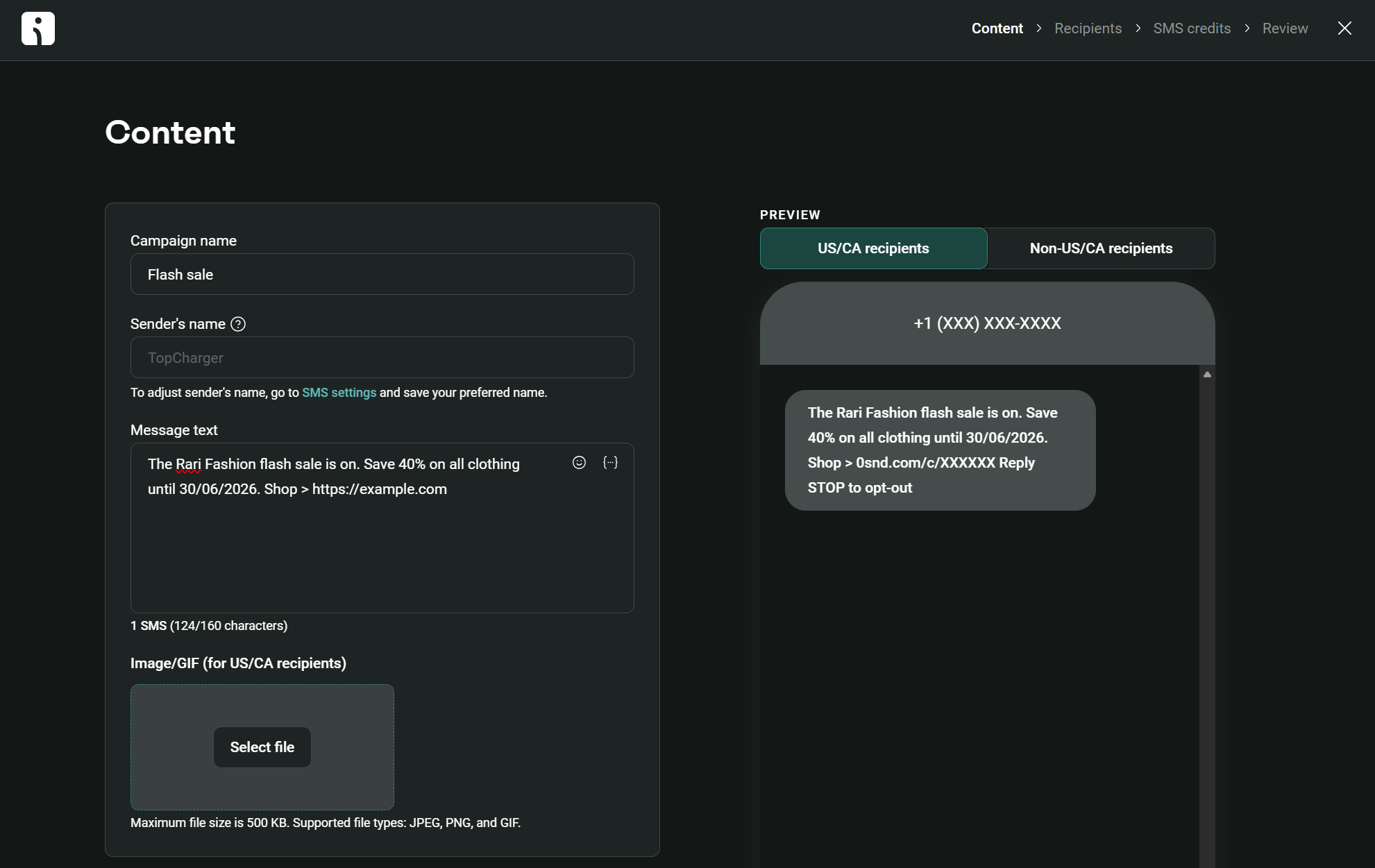This screenshot has width=1375, height=868.
Task: Click the 'Maximum file size is 500 KB' note
Action: [x=326, y=823]
